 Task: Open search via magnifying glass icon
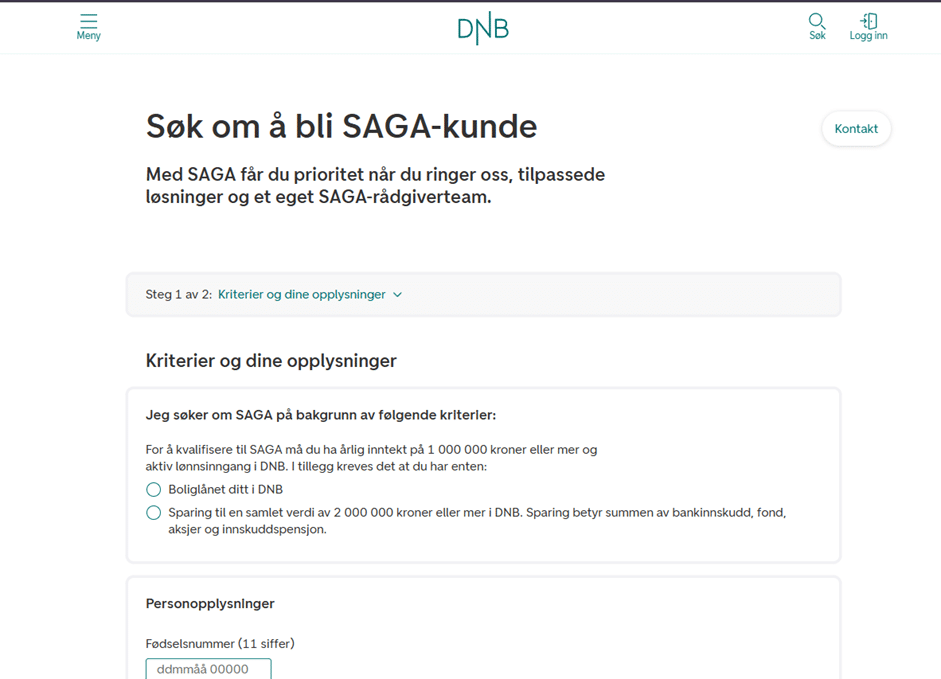(x=817, y=21)
